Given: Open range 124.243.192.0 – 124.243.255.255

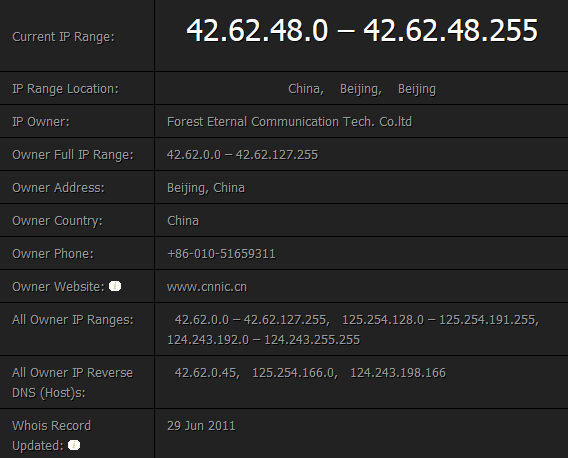Looking at the screenshot, I should point(263,340).
